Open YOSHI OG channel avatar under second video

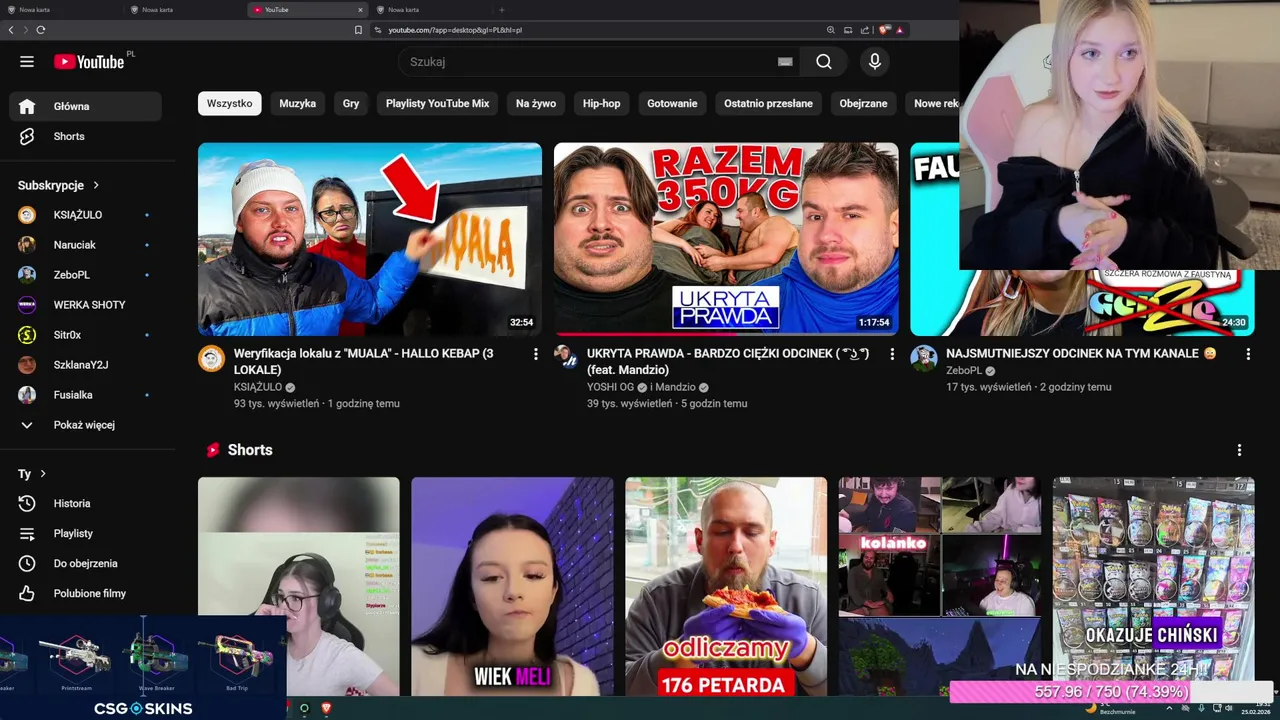[x=566, y=358]
